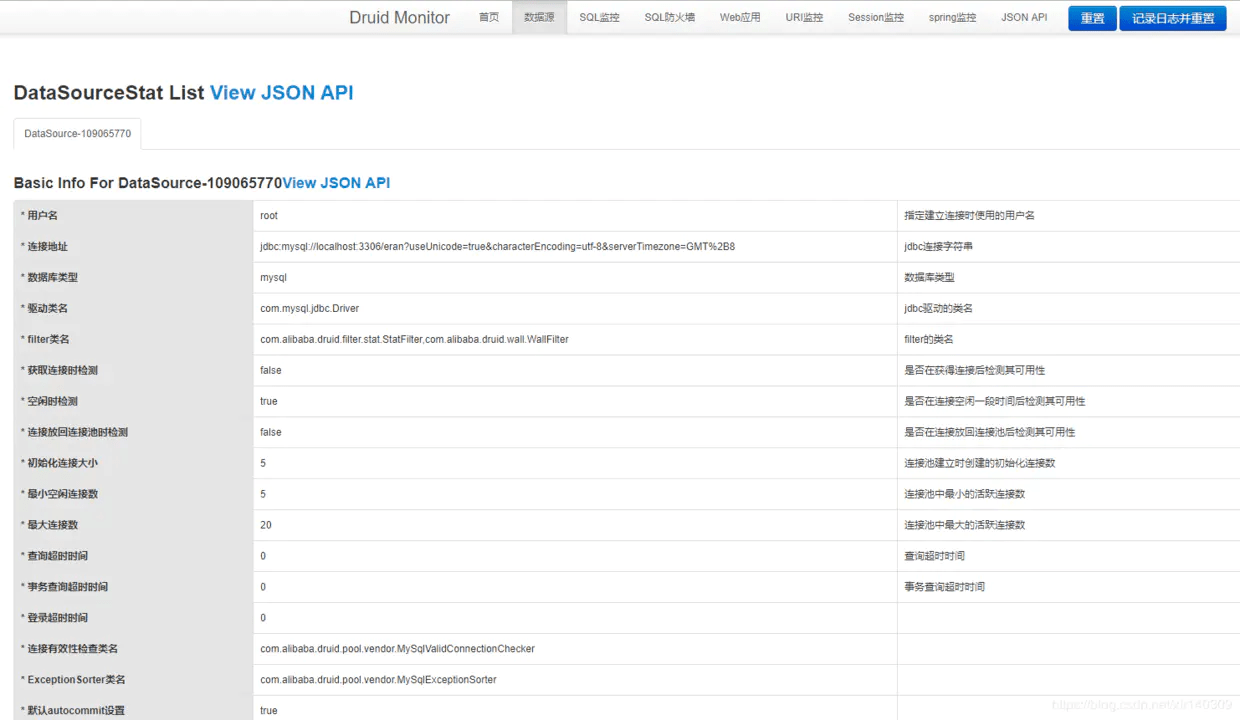Open View JSON API beside DataSourceStat List
This screenshot has width=1240, height=720.
[x=281, y=93]
